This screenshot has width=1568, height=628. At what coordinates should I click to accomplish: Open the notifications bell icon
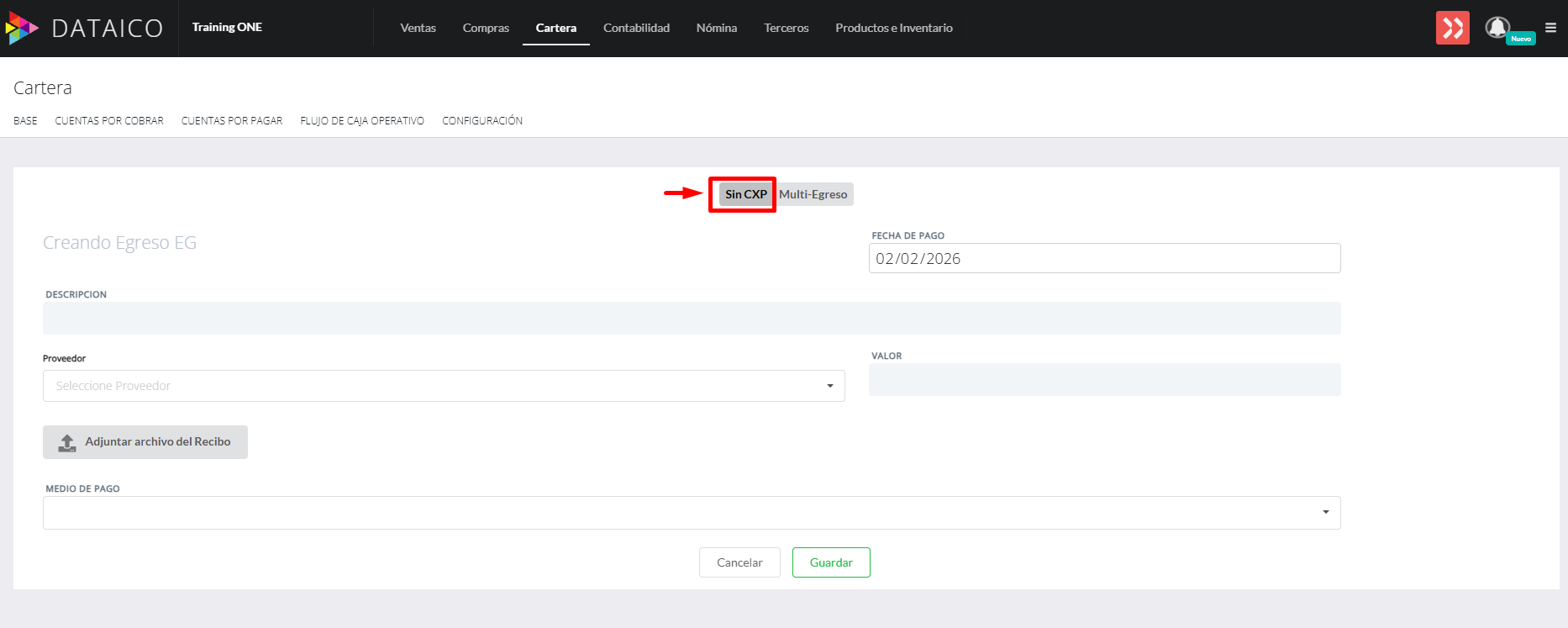click(x=1497, y=28)
